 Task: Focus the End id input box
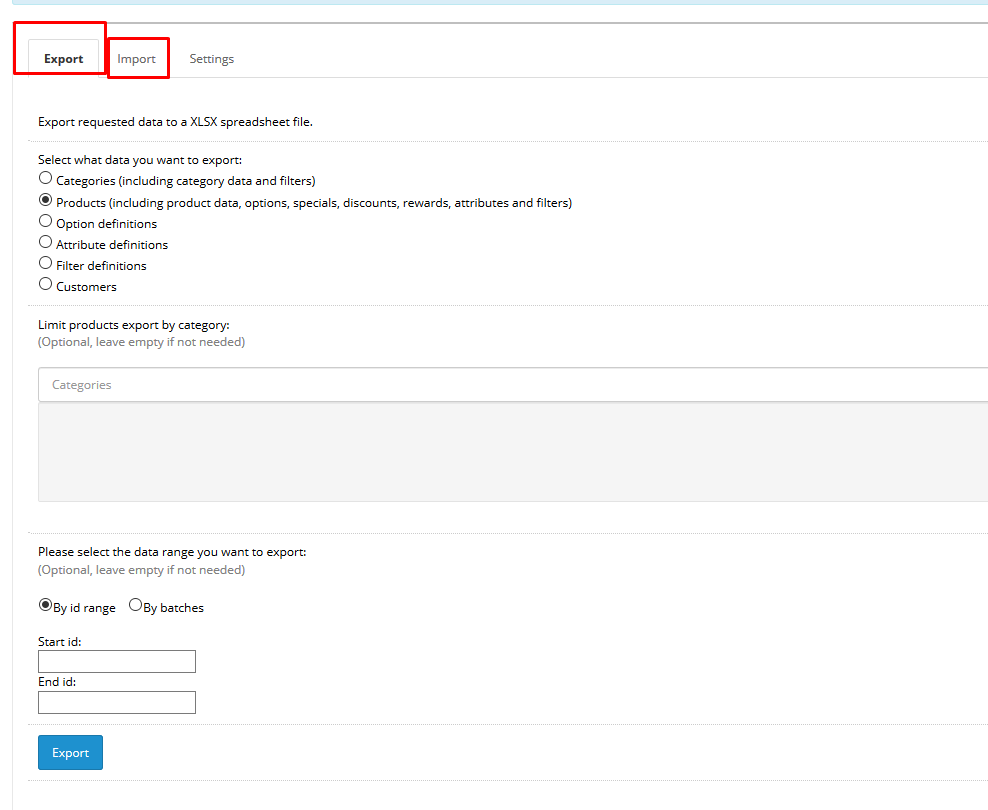tap(117, 703)
